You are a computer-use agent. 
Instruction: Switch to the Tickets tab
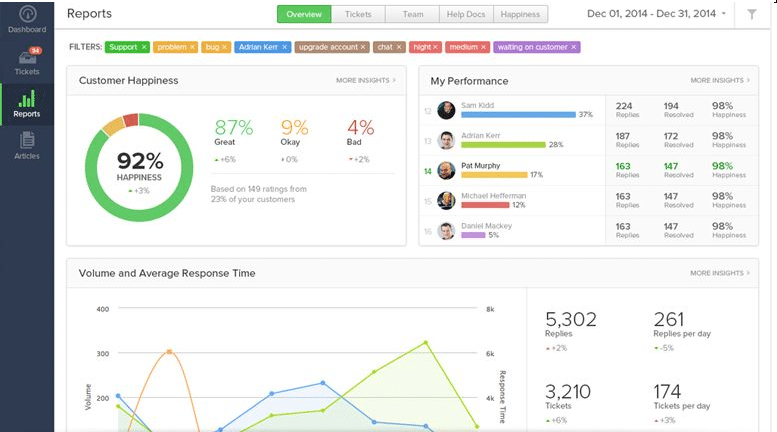tap(358, 14)
